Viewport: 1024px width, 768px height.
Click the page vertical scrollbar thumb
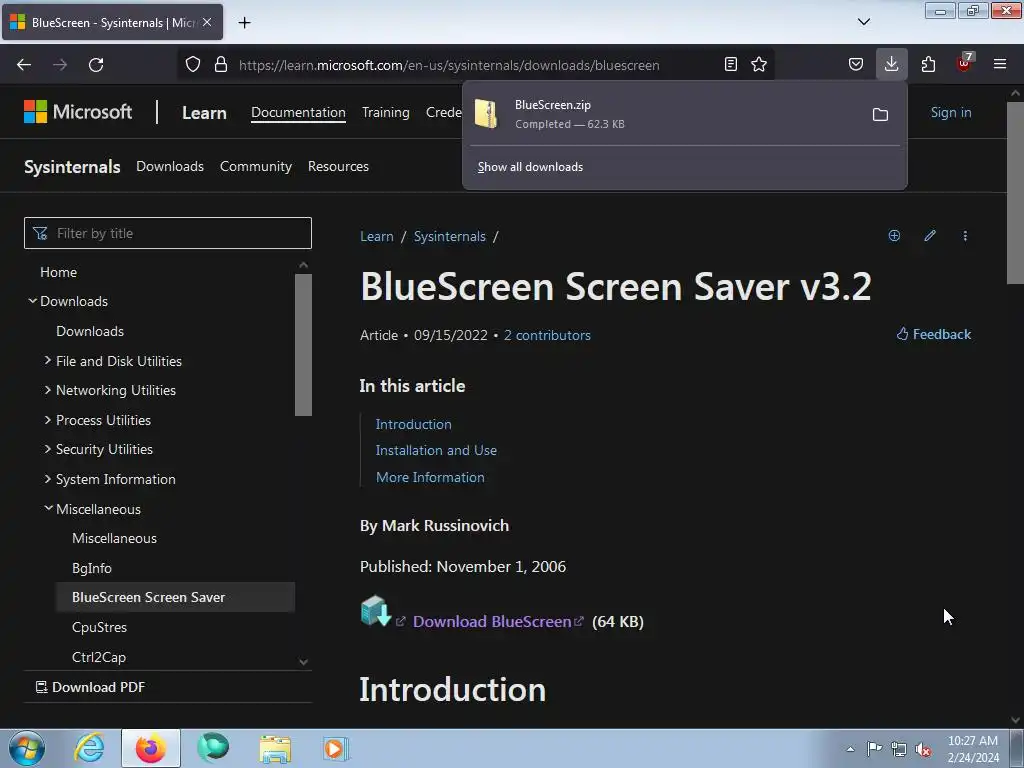click(x=1015, y=193)
